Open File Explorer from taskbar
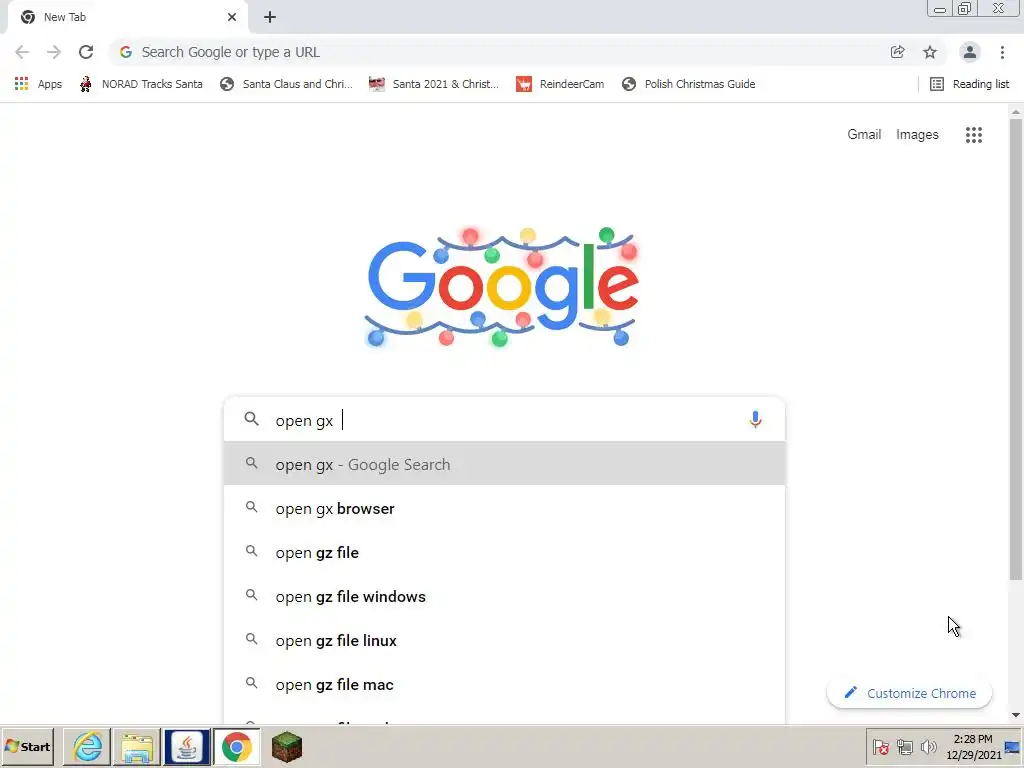Screen dimensions: 1024x768 (x=137, y=746)
